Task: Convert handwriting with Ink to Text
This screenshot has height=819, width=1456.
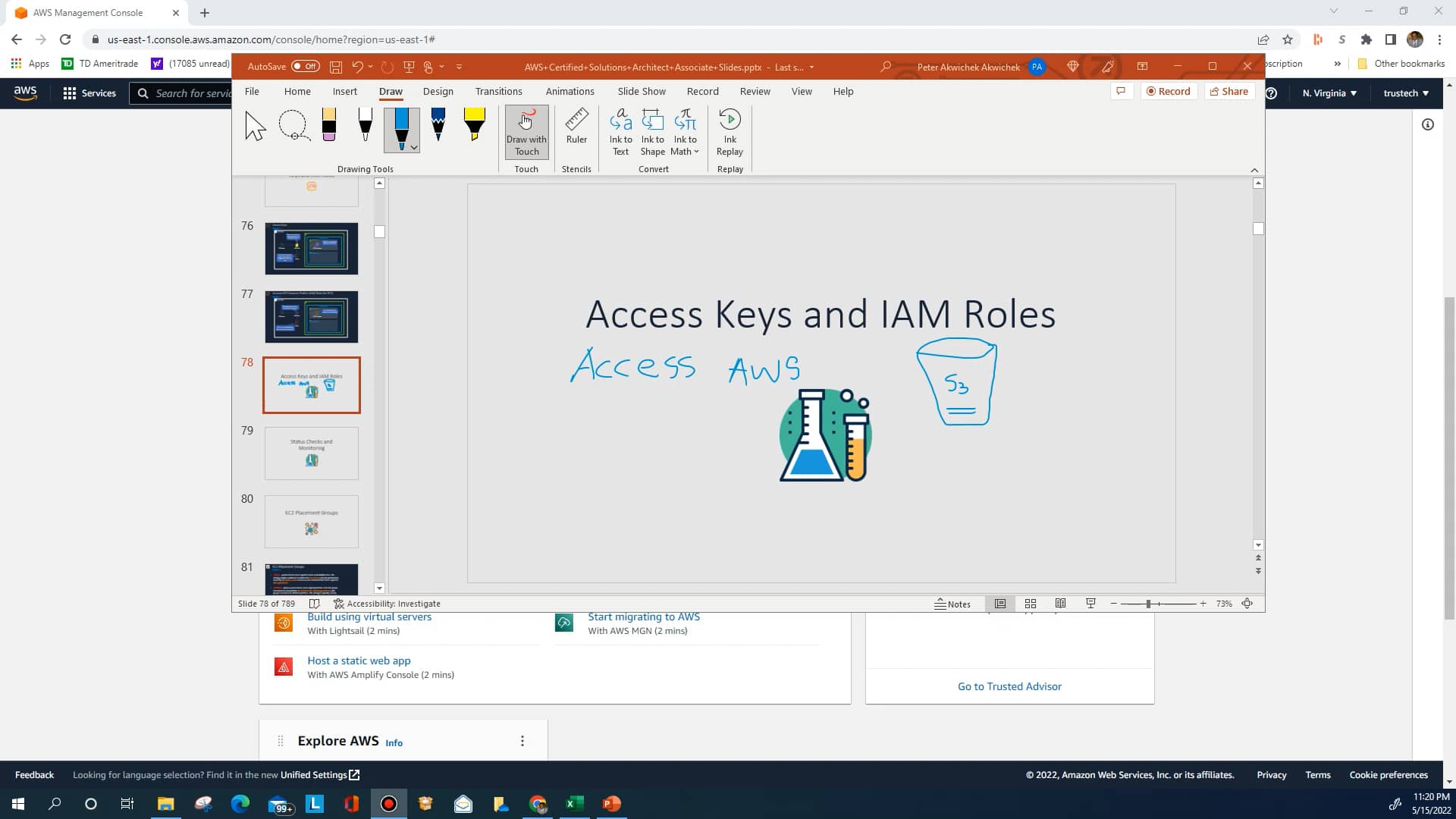Action: click(621, 130)
